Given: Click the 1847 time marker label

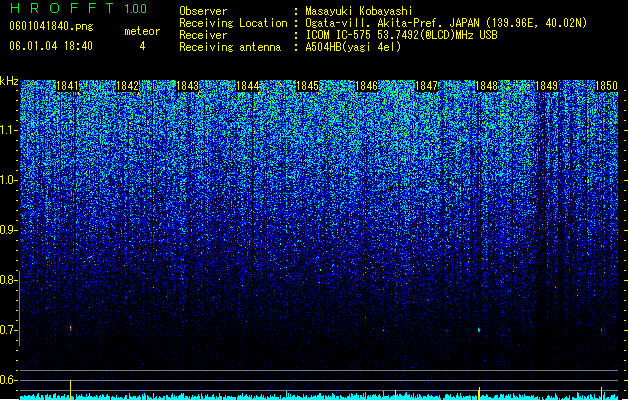Looking at the screenshot, I should (426, 86).
